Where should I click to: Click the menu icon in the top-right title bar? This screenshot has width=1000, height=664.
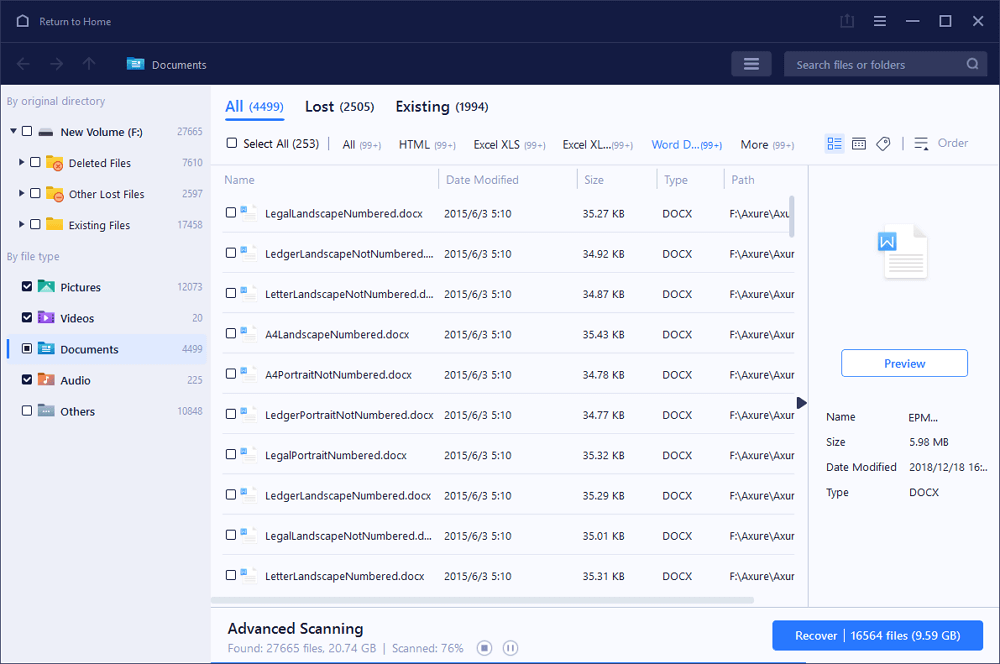[x=879, y=20]
